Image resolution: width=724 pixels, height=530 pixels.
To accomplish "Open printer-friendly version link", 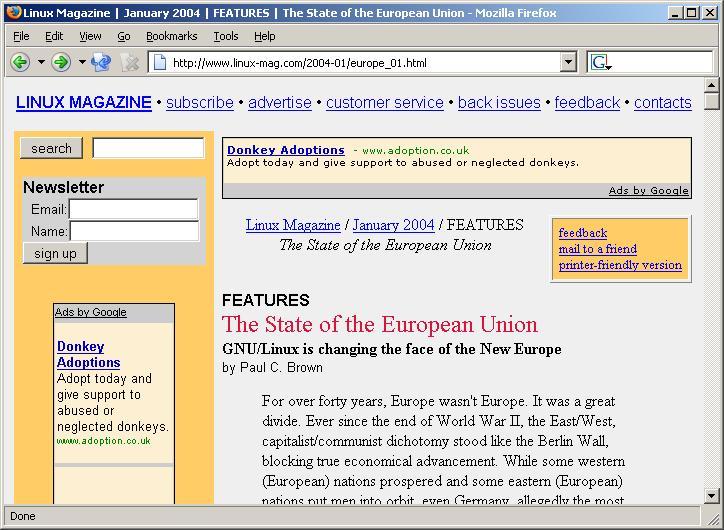I will pos(620,265).
